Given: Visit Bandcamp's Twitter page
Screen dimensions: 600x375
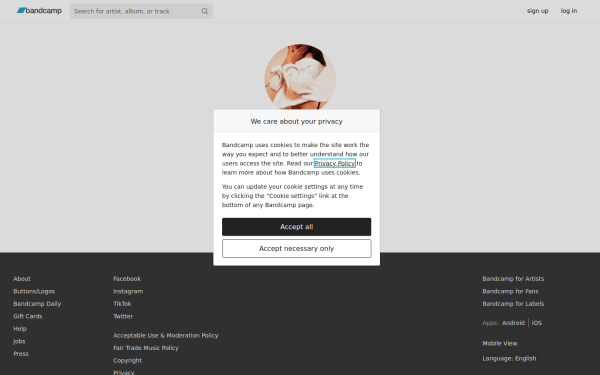Looking at the screenshot, I should (123, 316).
